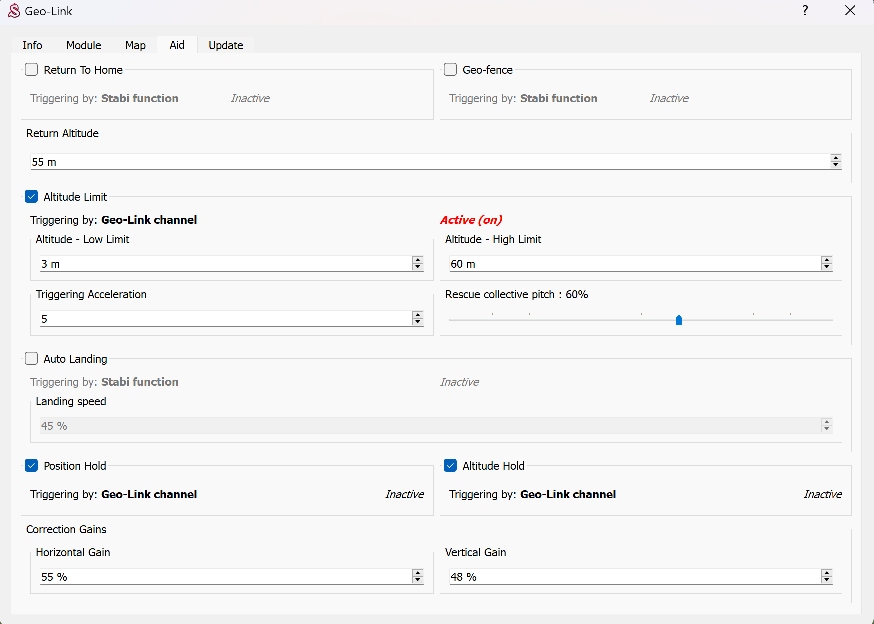Open the Module tab

(x=84, y=45)
